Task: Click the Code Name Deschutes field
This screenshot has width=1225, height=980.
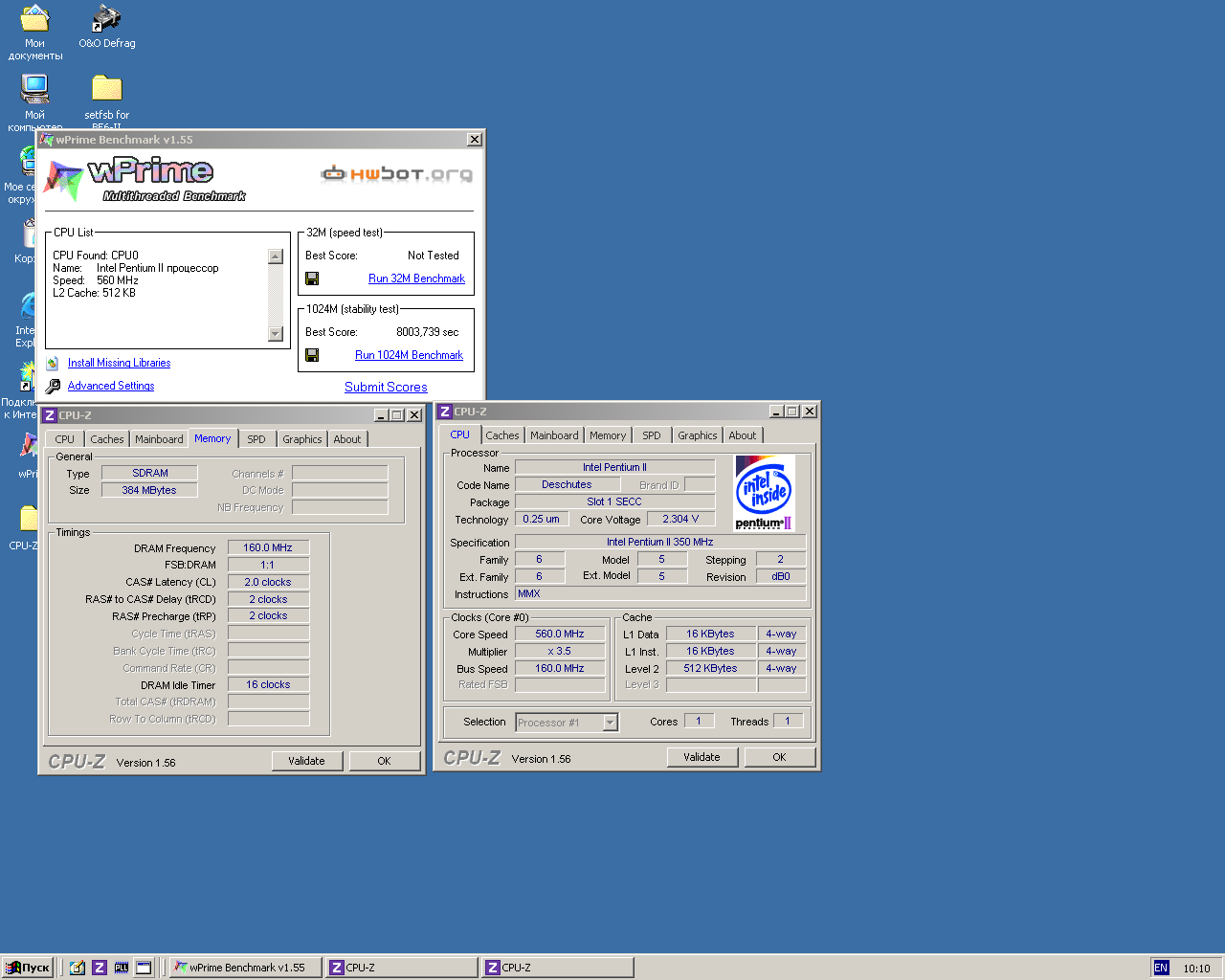Action: pos(567,484)
